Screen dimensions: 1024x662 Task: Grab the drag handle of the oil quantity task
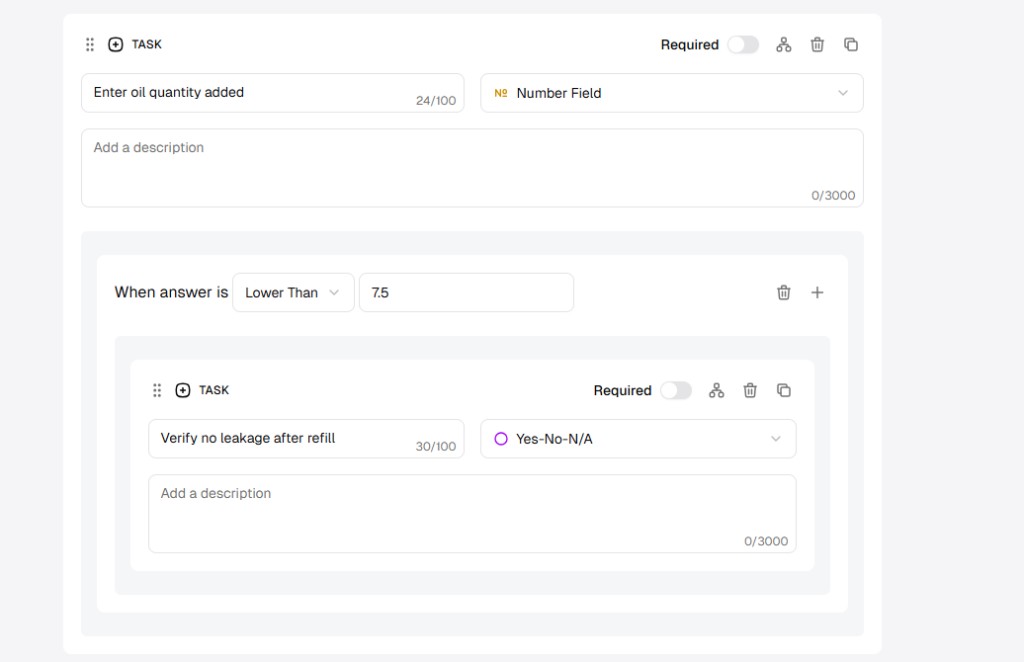pos(90,44)
